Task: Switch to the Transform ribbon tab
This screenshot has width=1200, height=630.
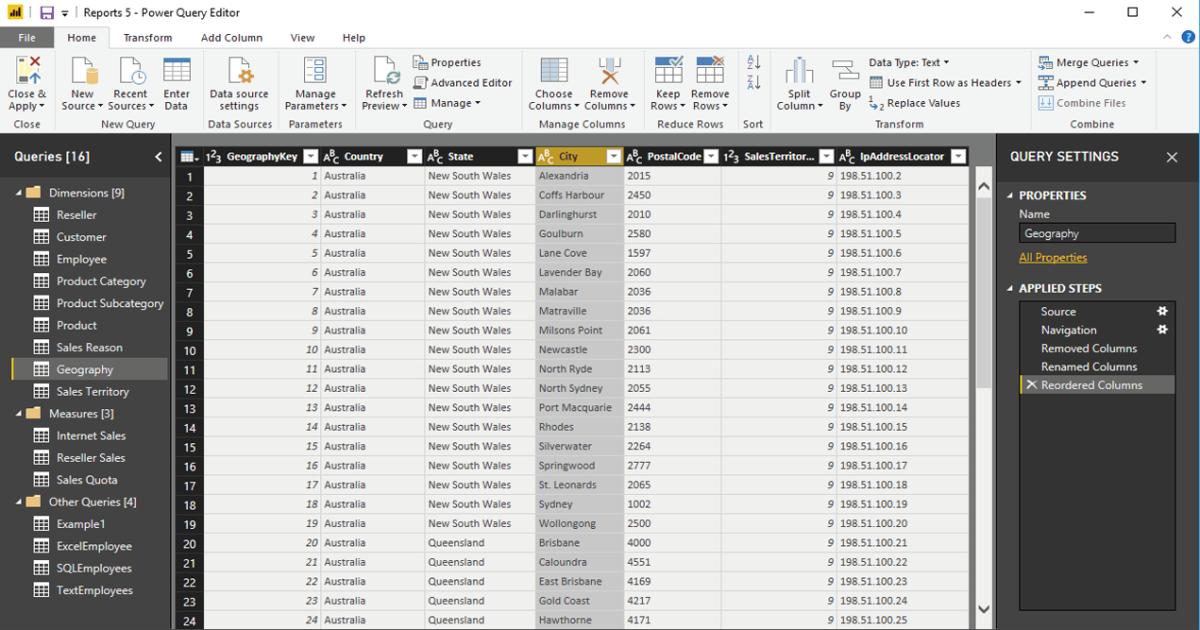Action: pos(148,37)
